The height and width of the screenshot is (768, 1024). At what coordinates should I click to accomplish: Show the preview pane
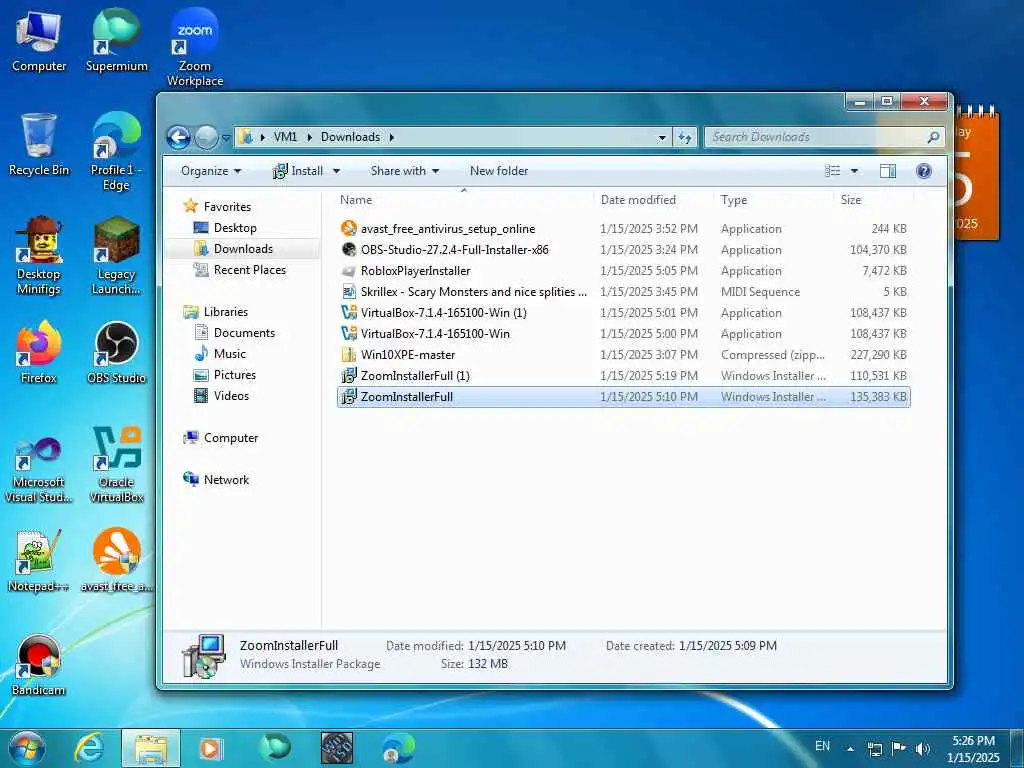click(888, 171)
